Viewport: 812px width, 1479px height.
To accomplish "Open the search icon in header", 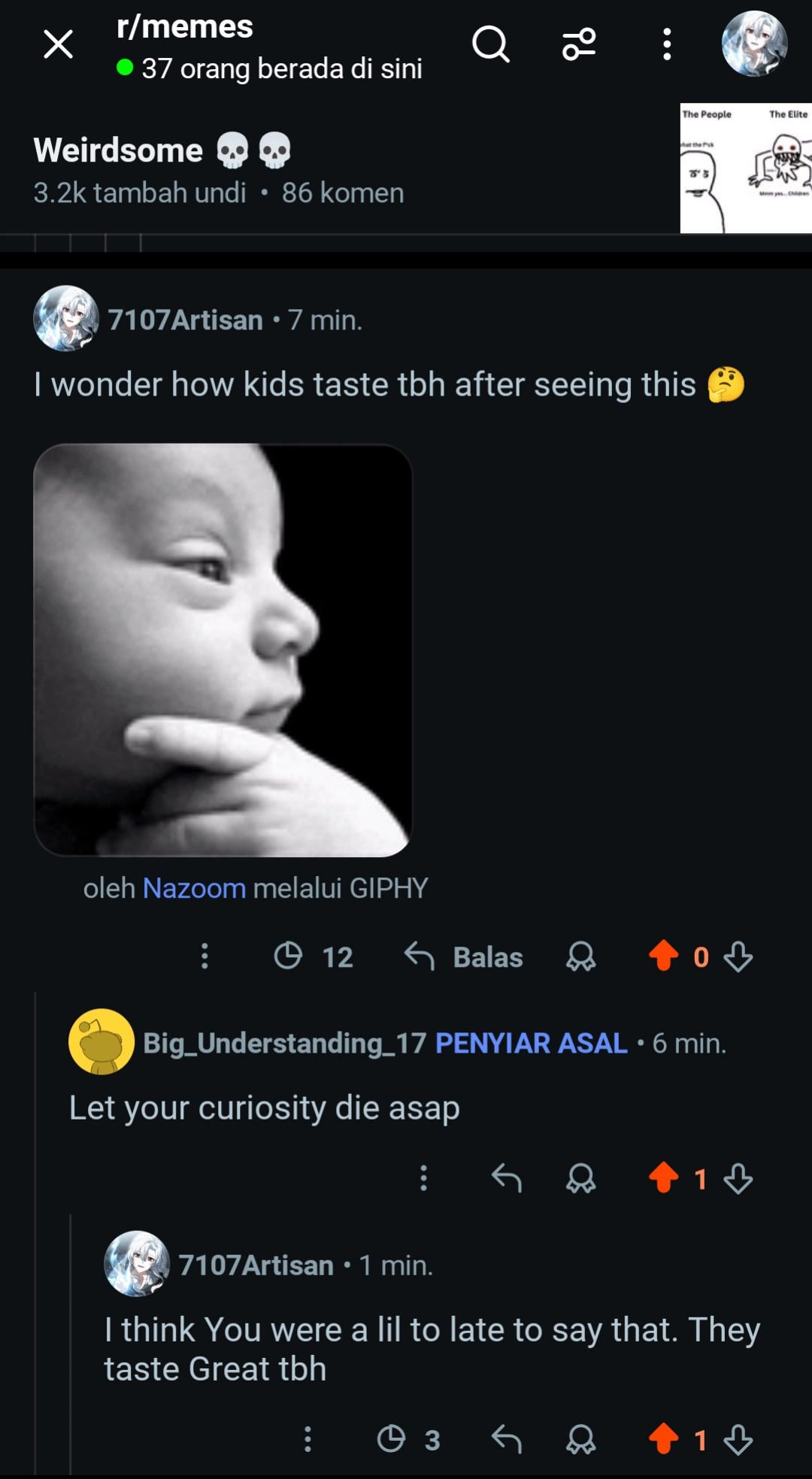I will [491, 44].
